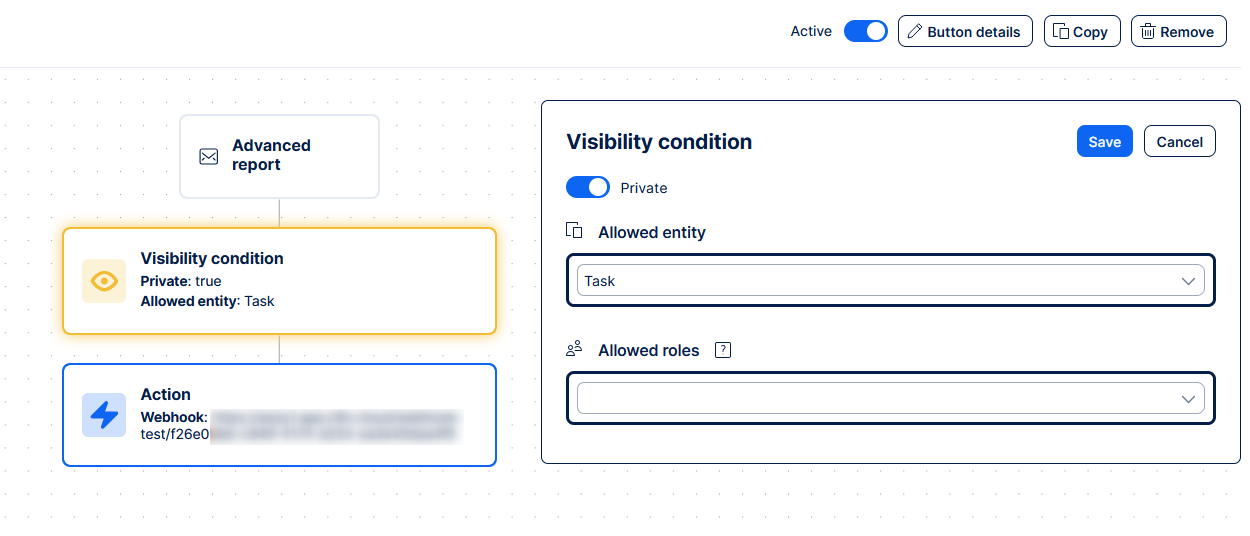Click the yellow eye Visibility condition icon
1250x536 pixels.
point(104,281)
